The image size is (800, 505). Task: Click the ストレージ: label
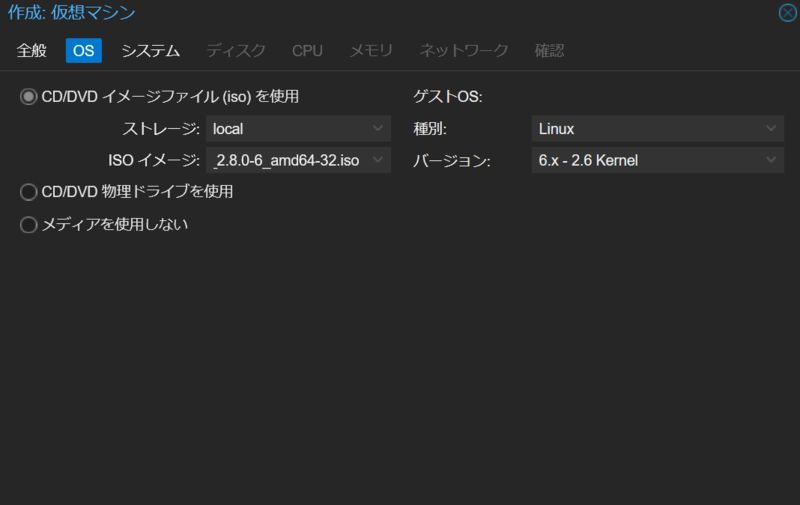pos(161,129)
